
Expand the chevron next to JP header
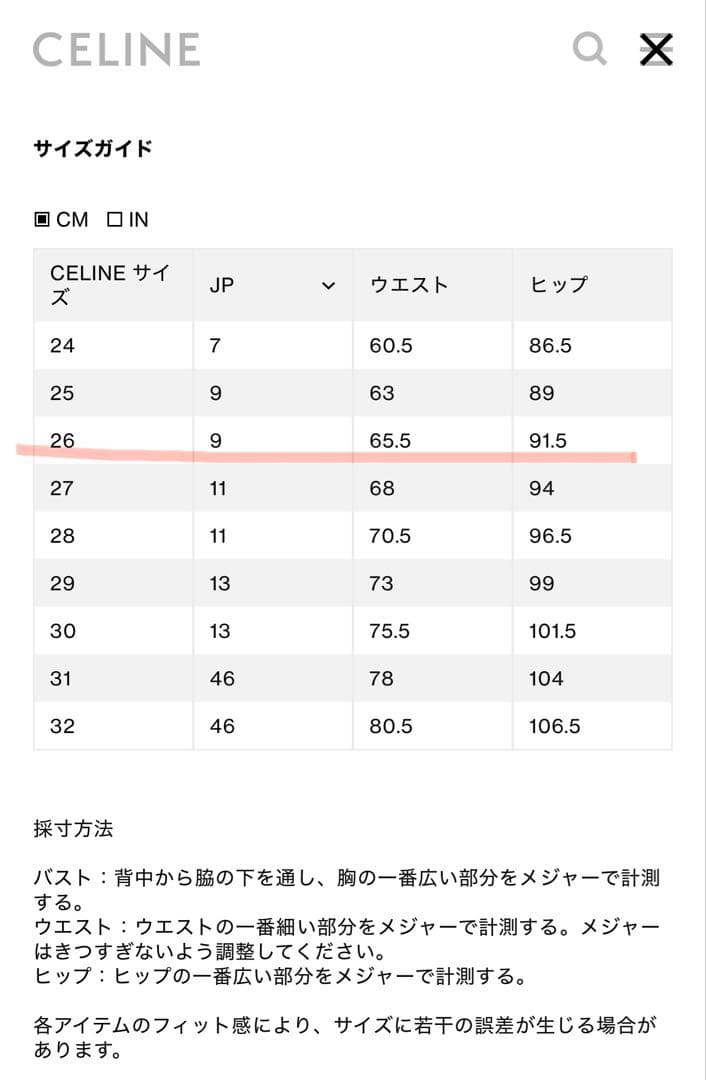coord(330,283)
